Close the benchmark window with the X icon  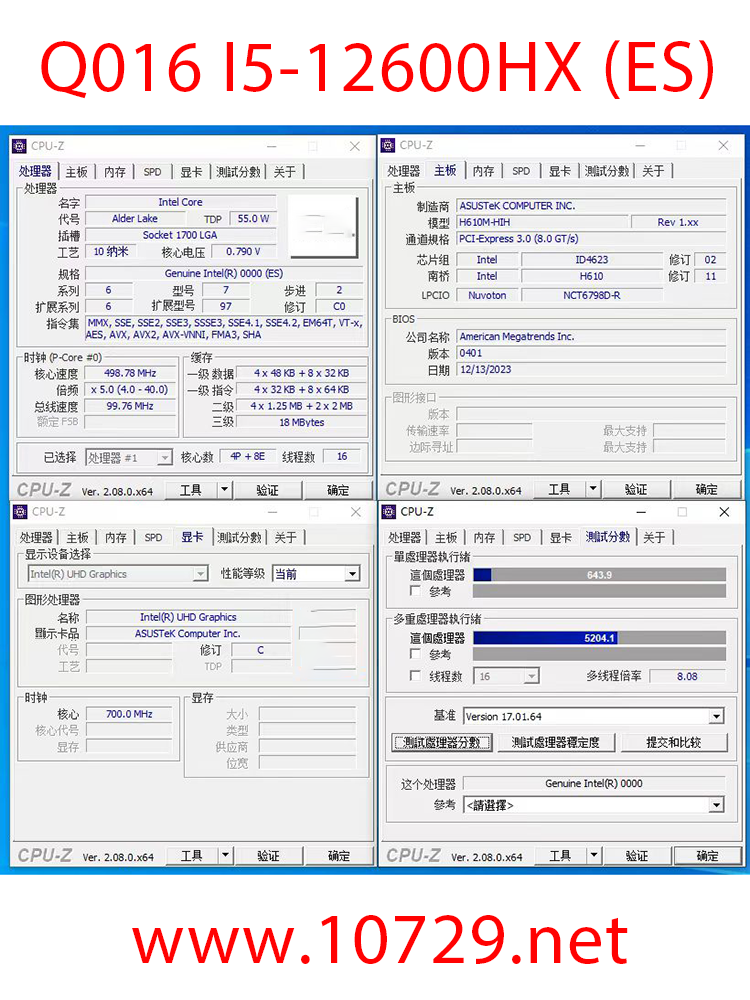coord(724,512)
